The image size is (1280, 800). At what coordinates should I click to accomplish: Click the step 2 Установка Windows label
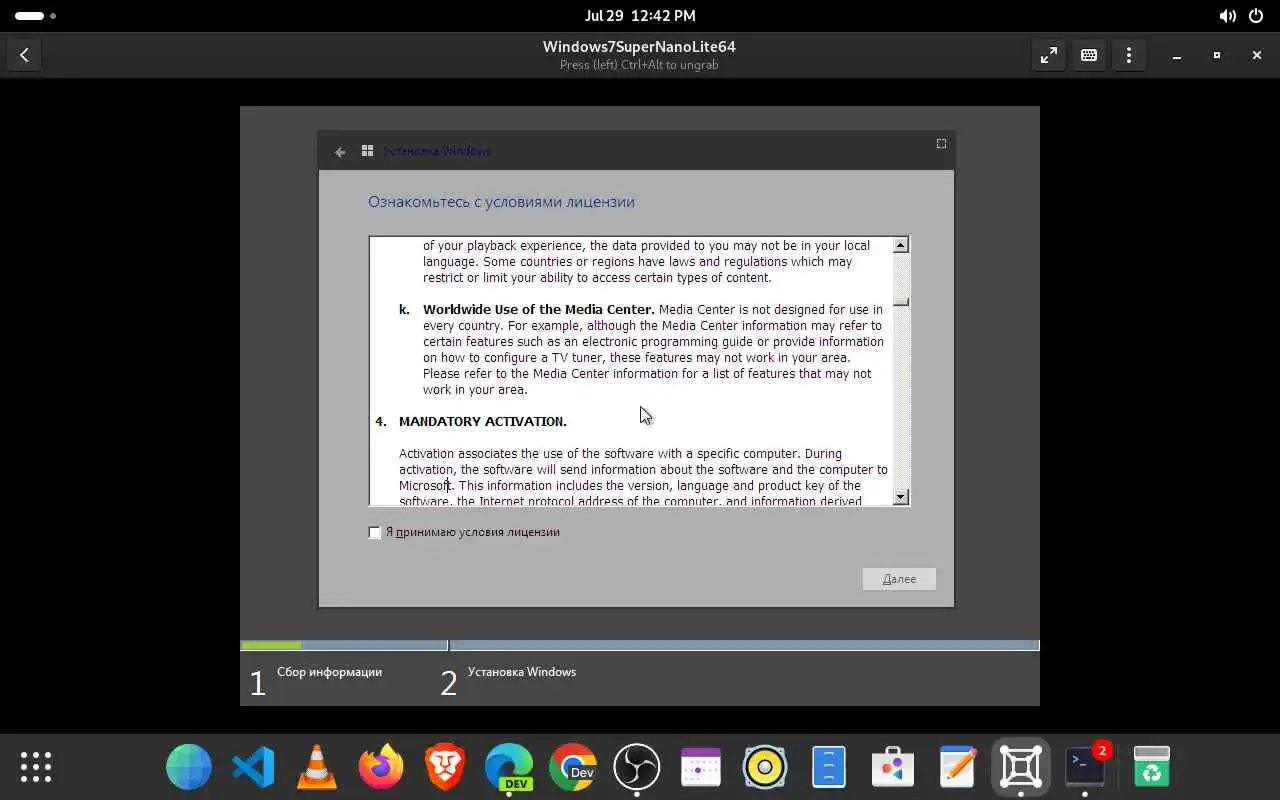coord(522,672)
